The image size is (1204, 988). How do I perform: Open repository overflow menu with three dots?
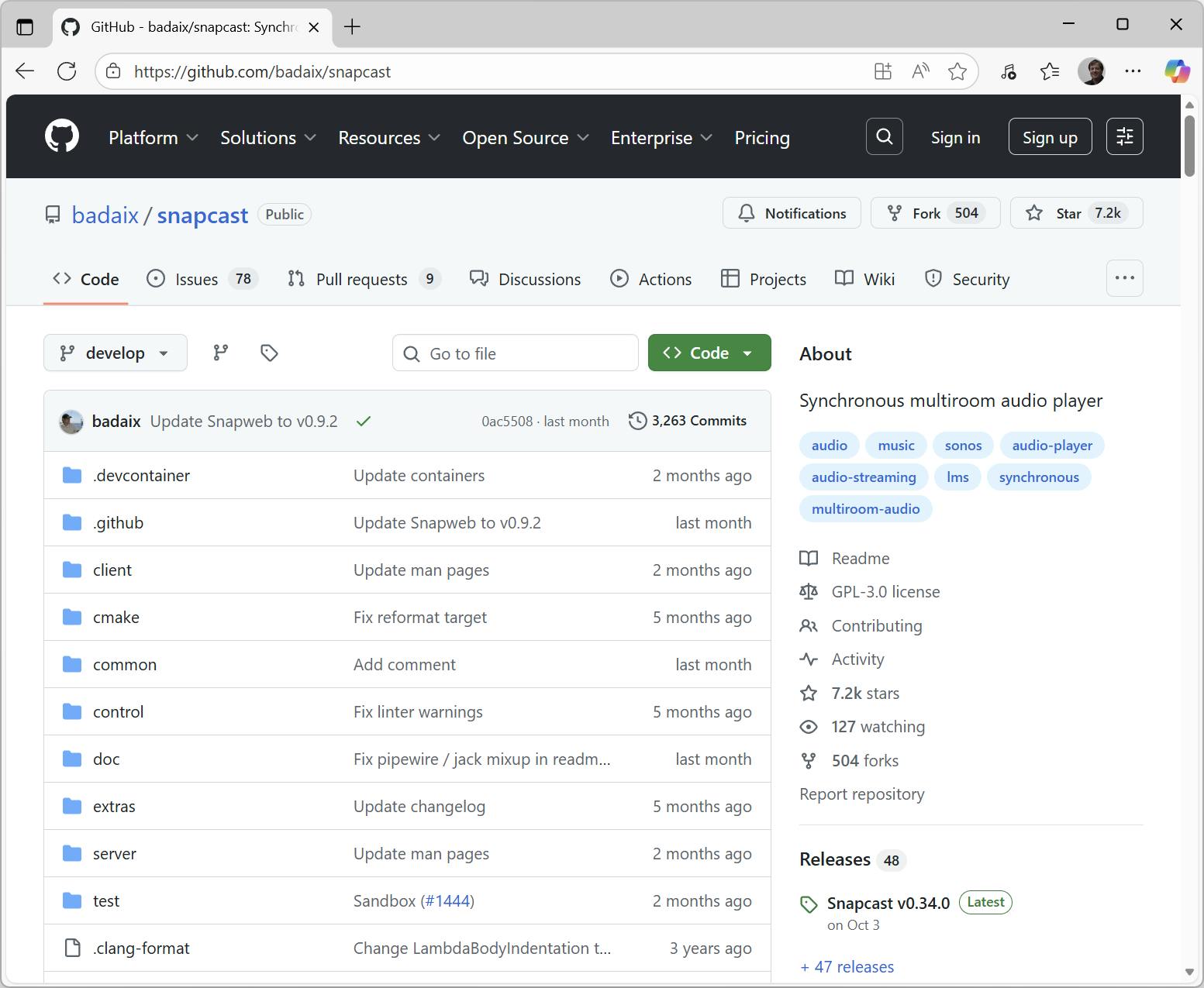[1125, 278]
